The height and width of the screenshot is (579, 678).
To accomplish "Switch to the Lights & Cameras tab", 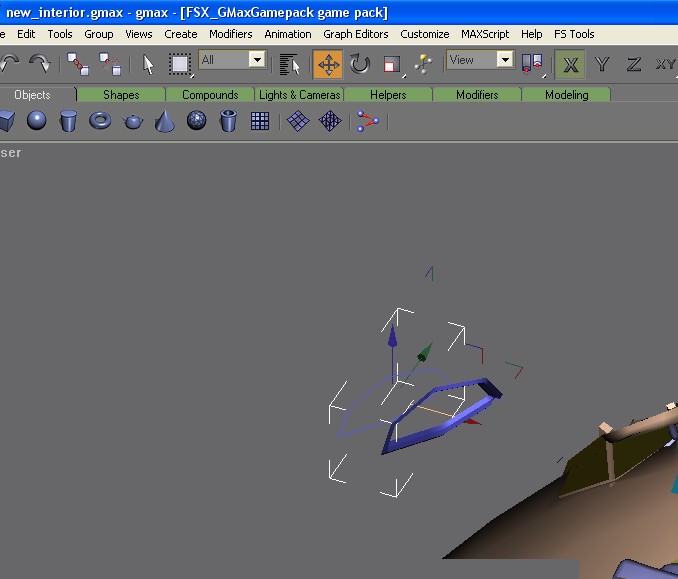I will (300, 95).
